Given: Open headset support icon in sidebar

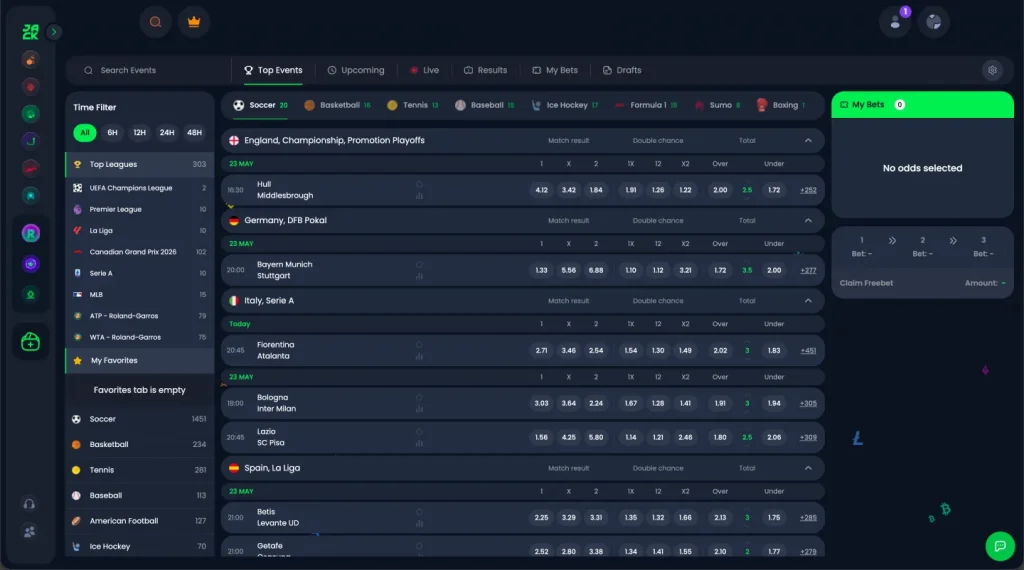Looking at the screenshot, I should click(x=29, y=504).
